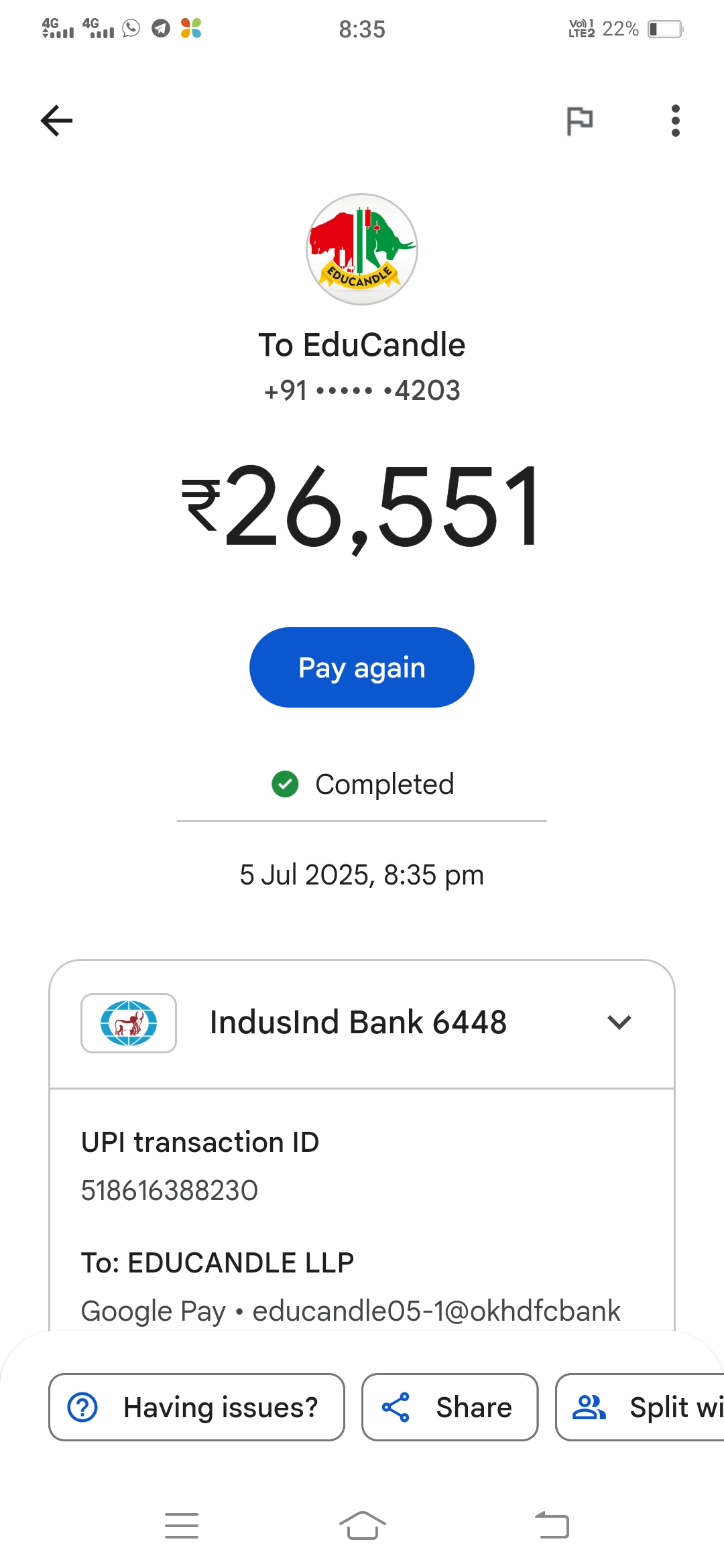This screenshot has height=1568, width=724.
Task: Tap the back arrow icon
Action: [57, 121]
